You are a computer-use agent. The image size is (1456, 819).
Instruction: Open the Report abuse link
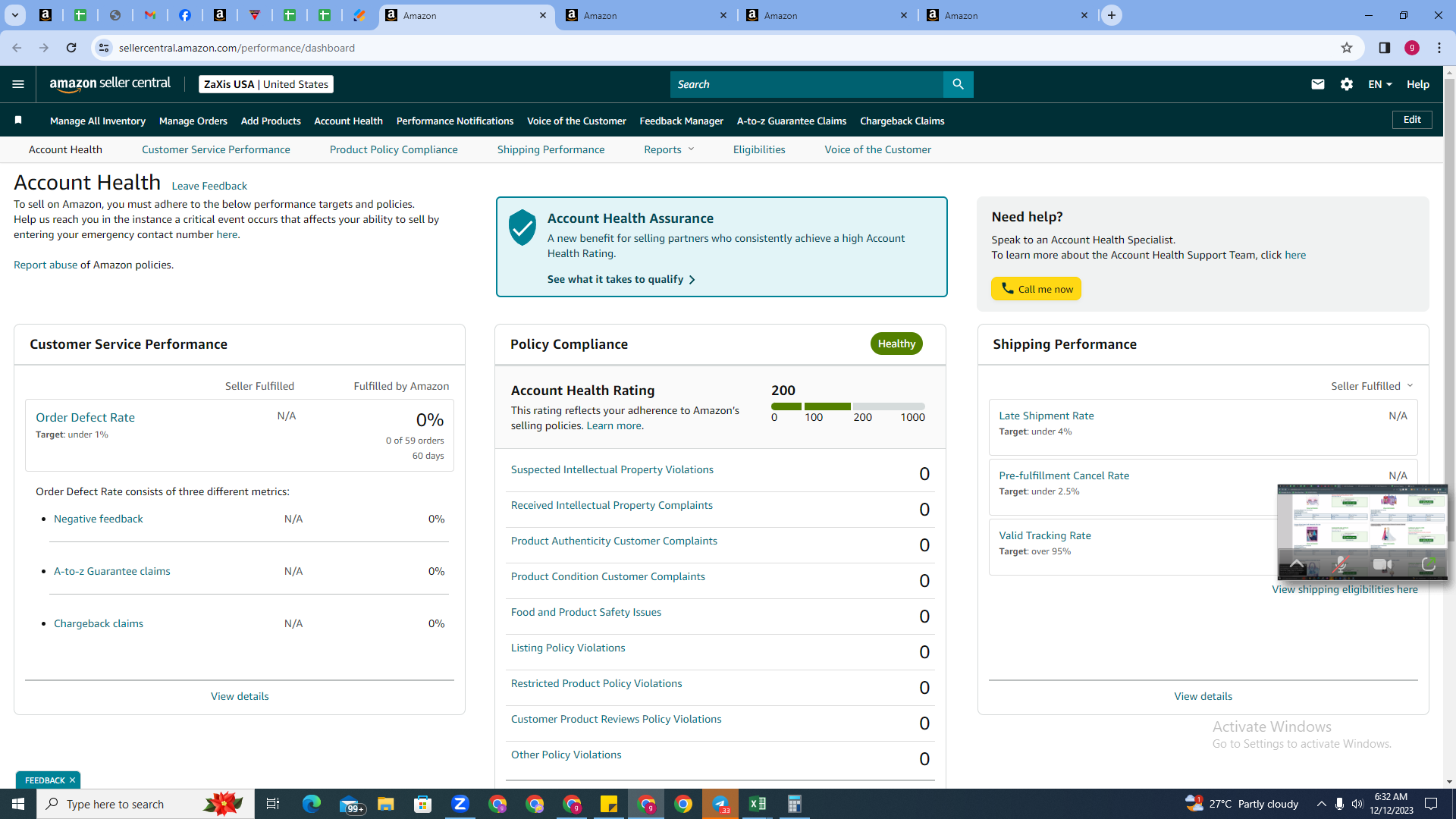45,265
